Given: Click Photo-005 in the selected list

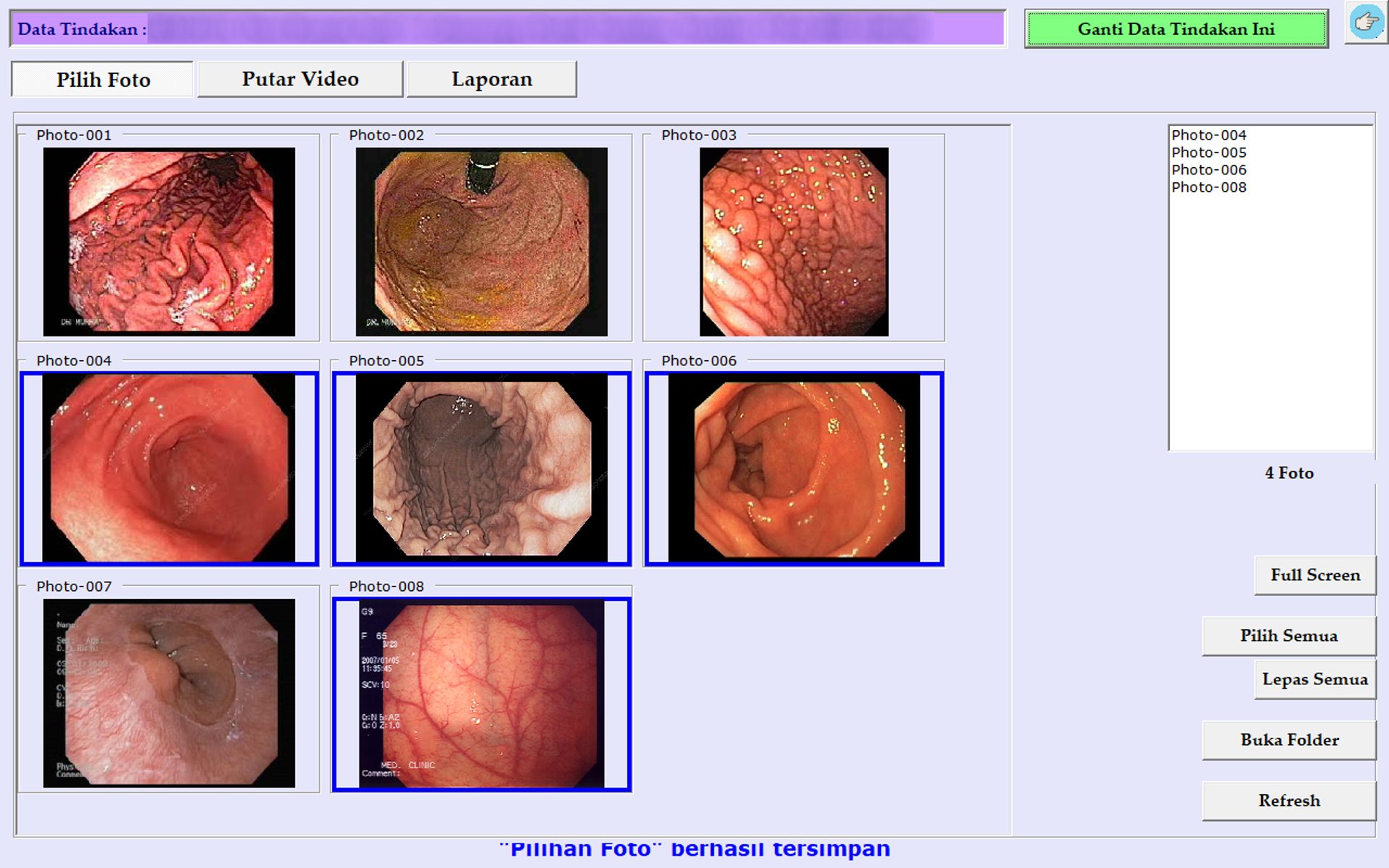Looking at the screenshot, I should [x=1209, y=153].
